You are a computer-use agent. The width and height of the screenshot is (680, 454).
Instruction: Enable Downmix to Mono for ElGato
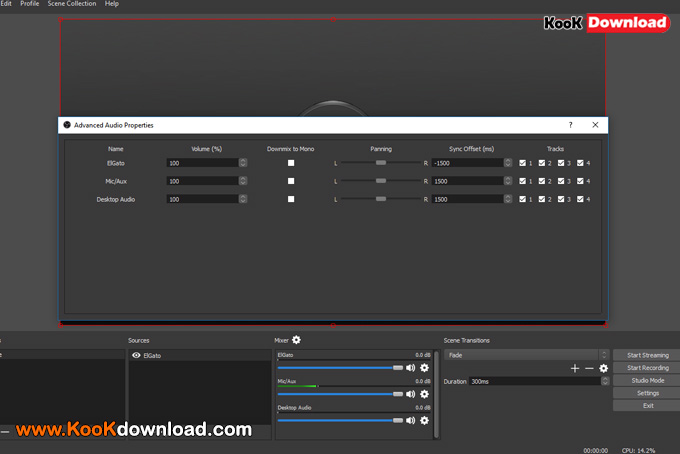291,162
